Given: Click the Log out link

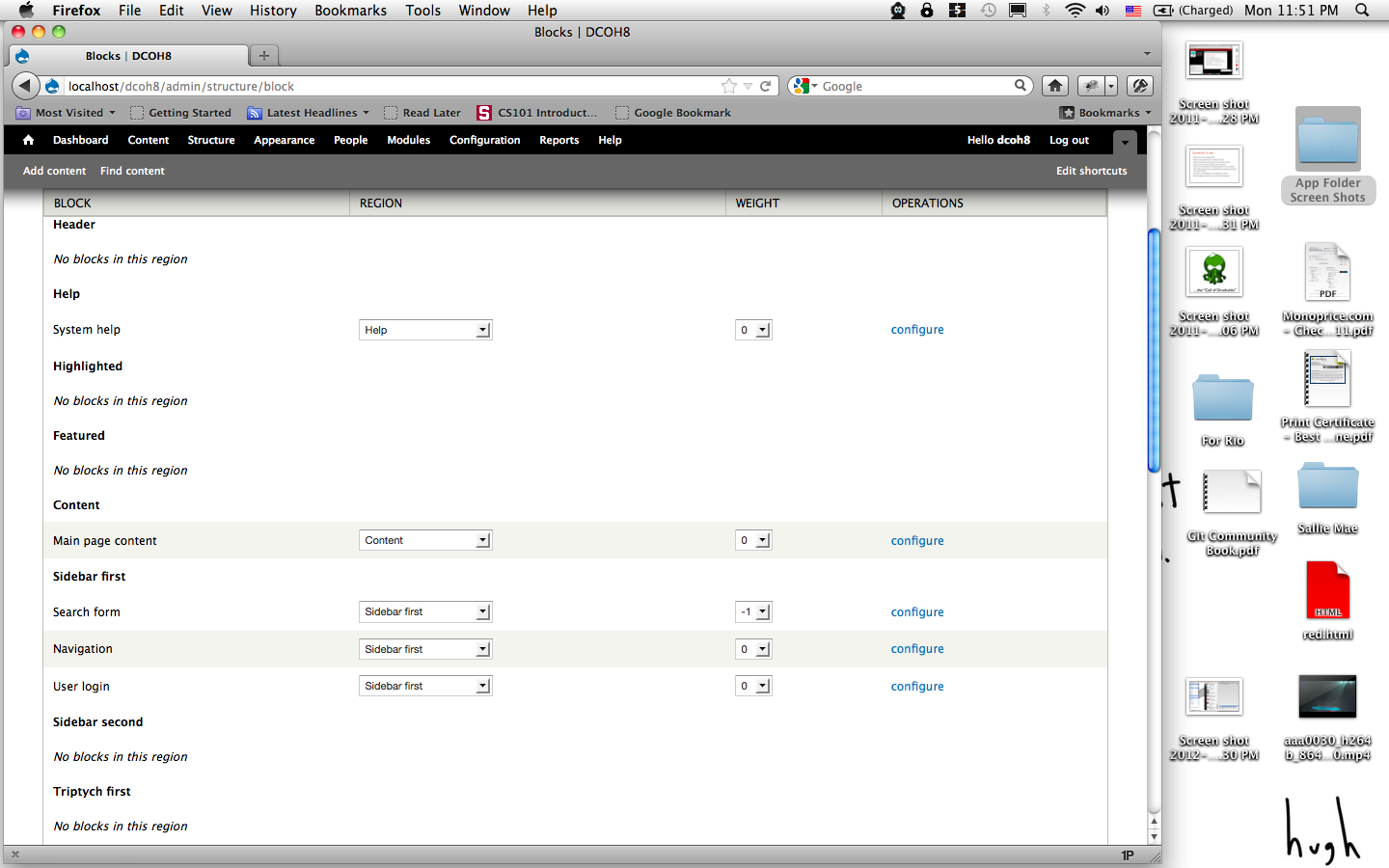Looking at the screenshot, I should pyautogui.click(x=1068, y=140).
